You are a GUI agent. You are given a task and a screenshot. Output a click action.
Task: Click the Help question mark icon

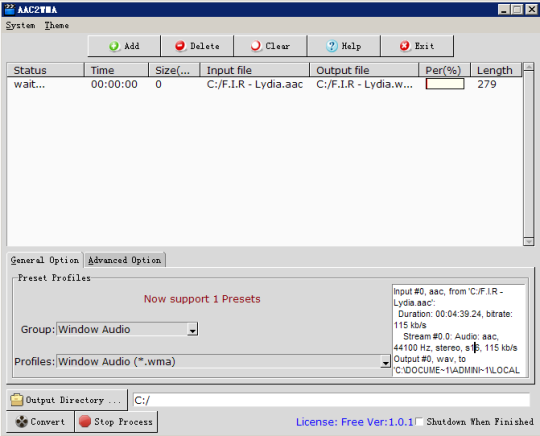332,46
